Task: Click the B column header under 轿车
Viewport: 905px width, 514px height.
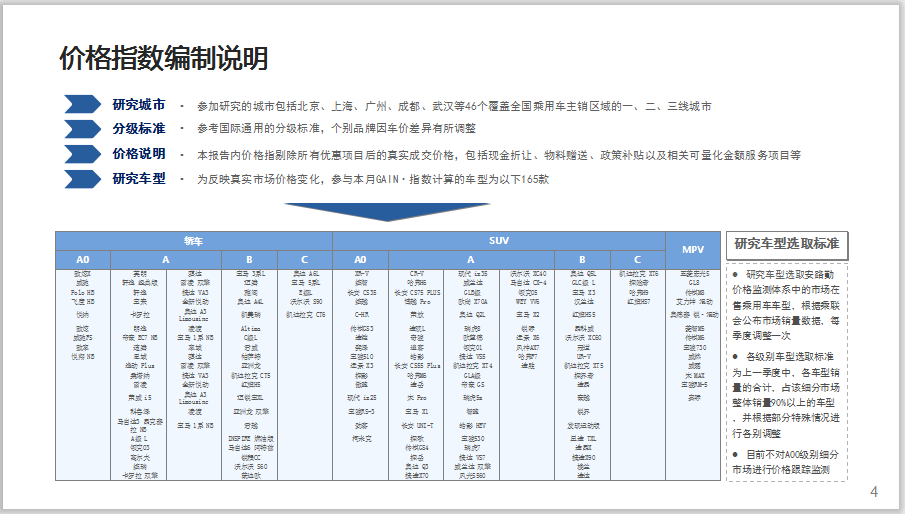Action: [x=250, y=258]
